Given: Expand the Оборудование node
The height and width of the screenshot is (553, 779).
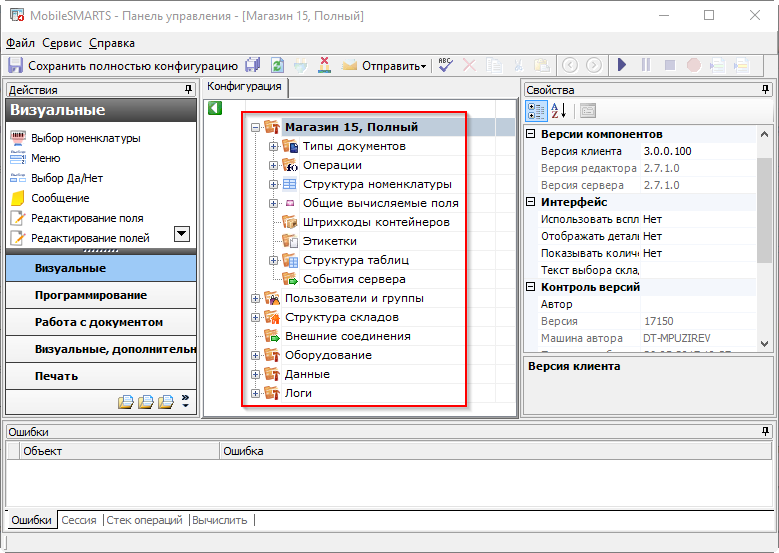Looking at the screenshot, I should click(255, 355).
